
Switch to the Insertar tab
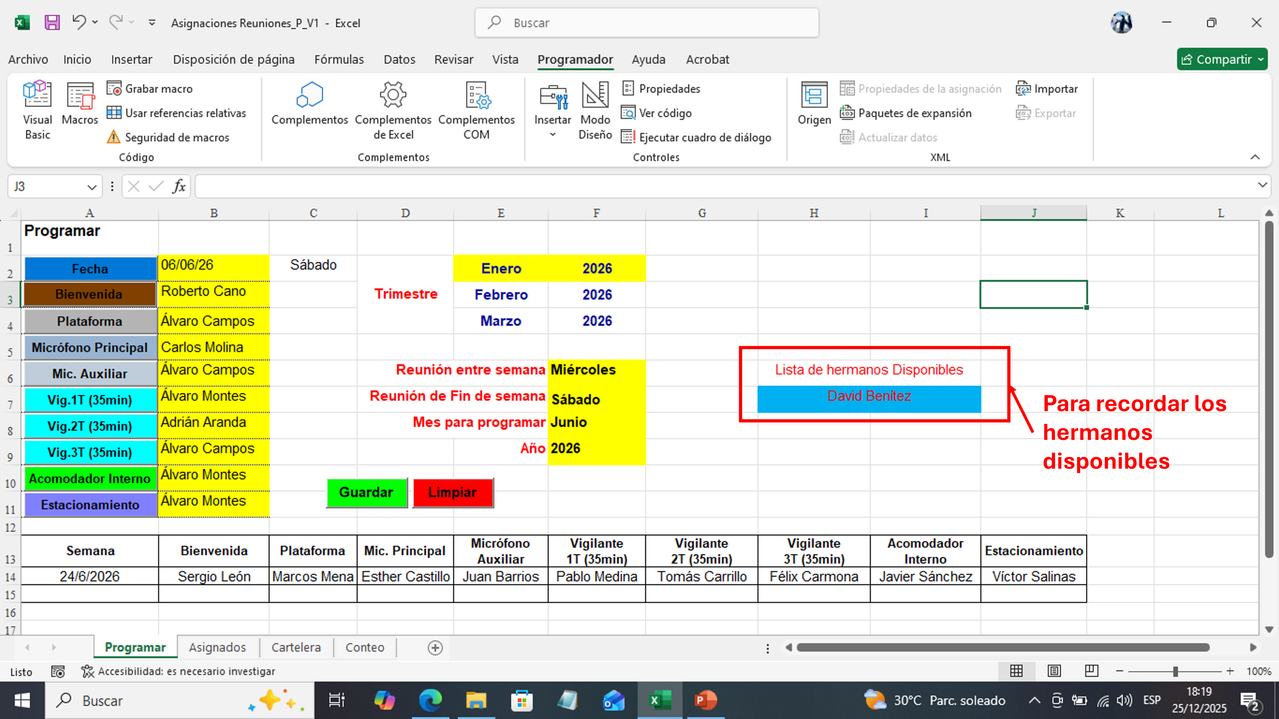coord(132,59)
